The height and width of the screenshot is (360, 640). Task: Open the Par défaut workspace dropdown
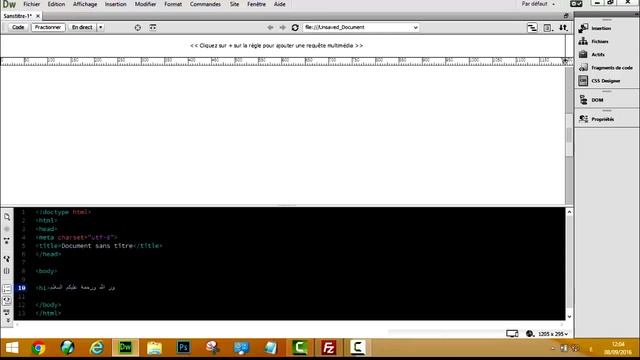coord(538,4)
